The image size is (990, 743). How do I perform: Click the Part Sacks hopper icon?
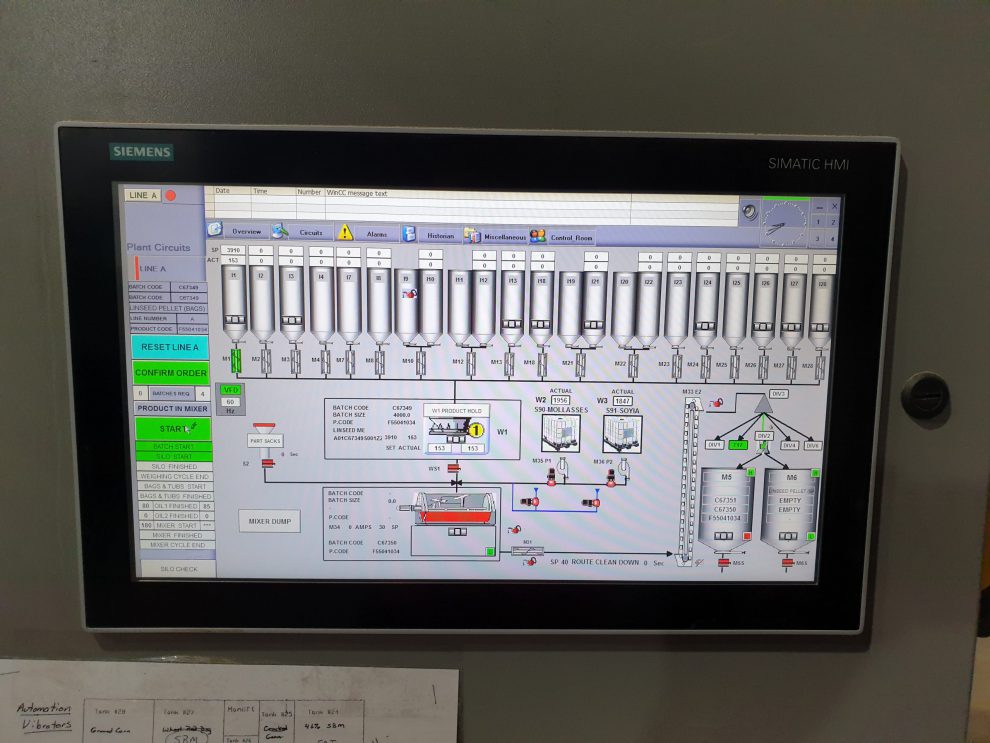(x=266, y=440)
